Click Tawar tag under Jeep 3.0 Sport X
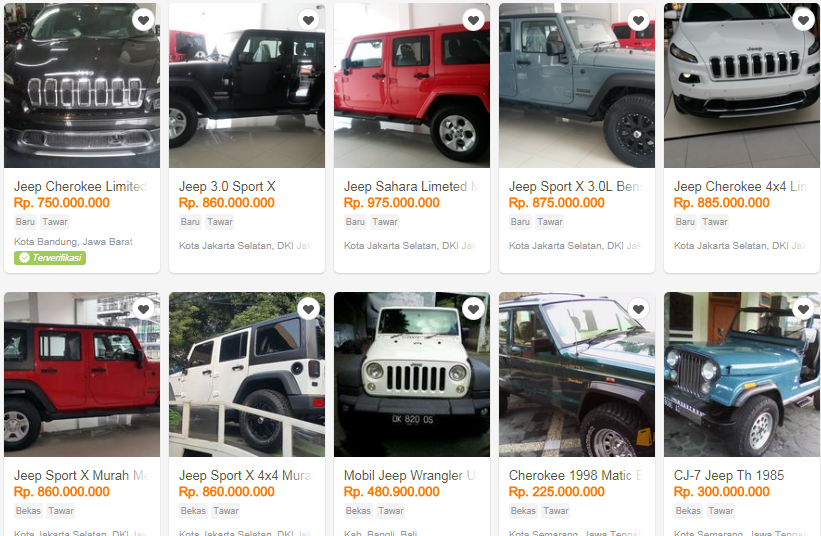 click(x=220, y=222)
